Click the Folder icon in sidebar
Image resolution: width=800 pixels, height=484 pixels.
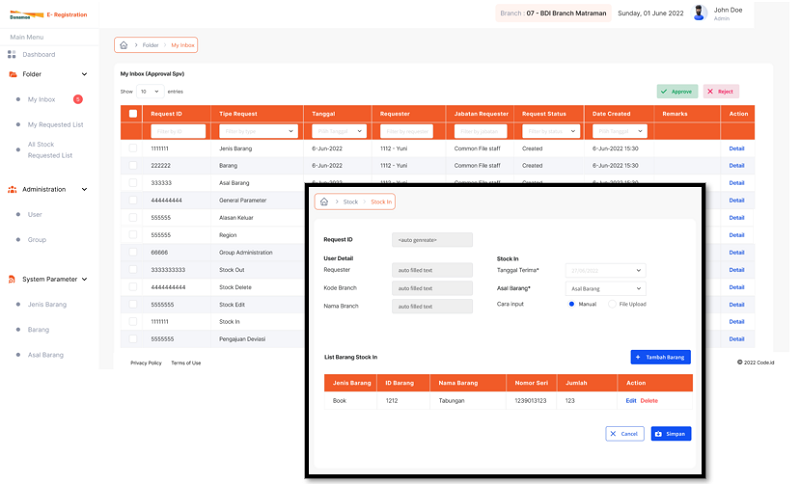(13, 74)
